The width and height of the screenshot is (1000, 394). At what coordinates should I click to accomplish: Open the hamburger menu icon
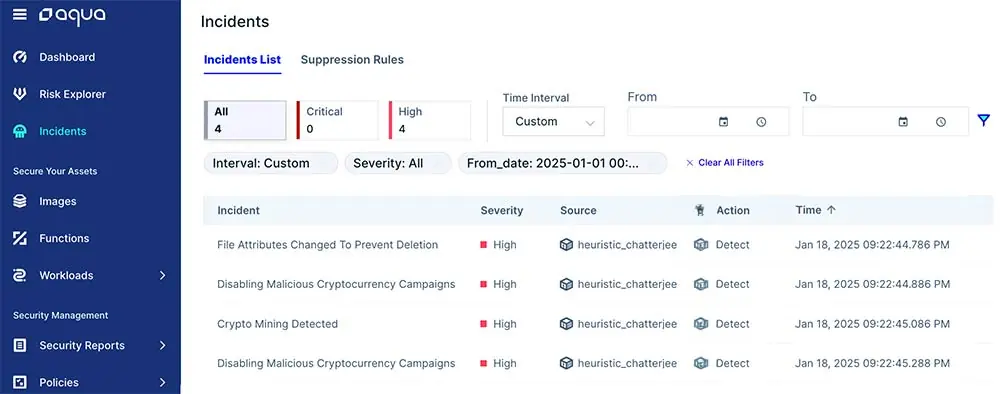coord(20,14)
